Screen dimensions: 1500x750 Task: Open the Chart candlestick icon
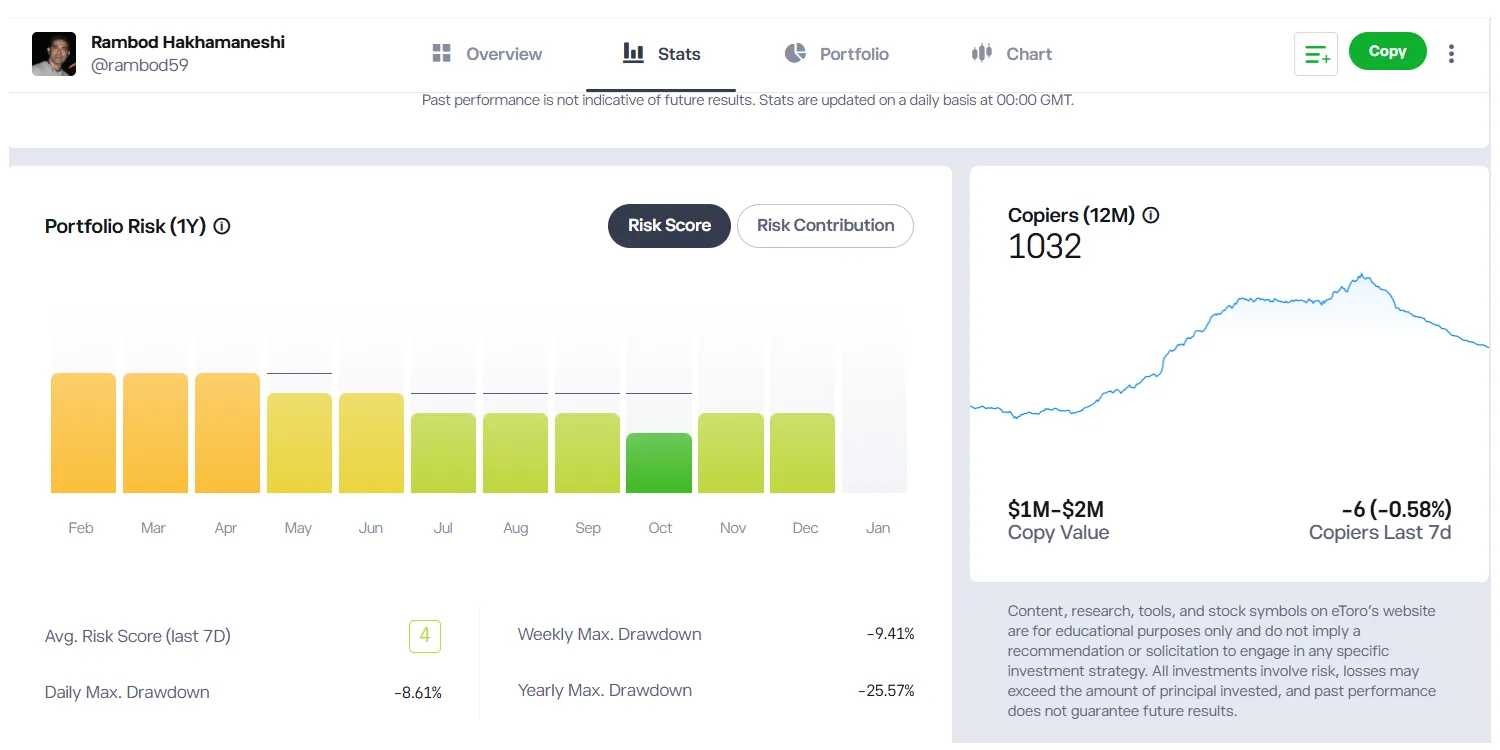click(981, 53)
